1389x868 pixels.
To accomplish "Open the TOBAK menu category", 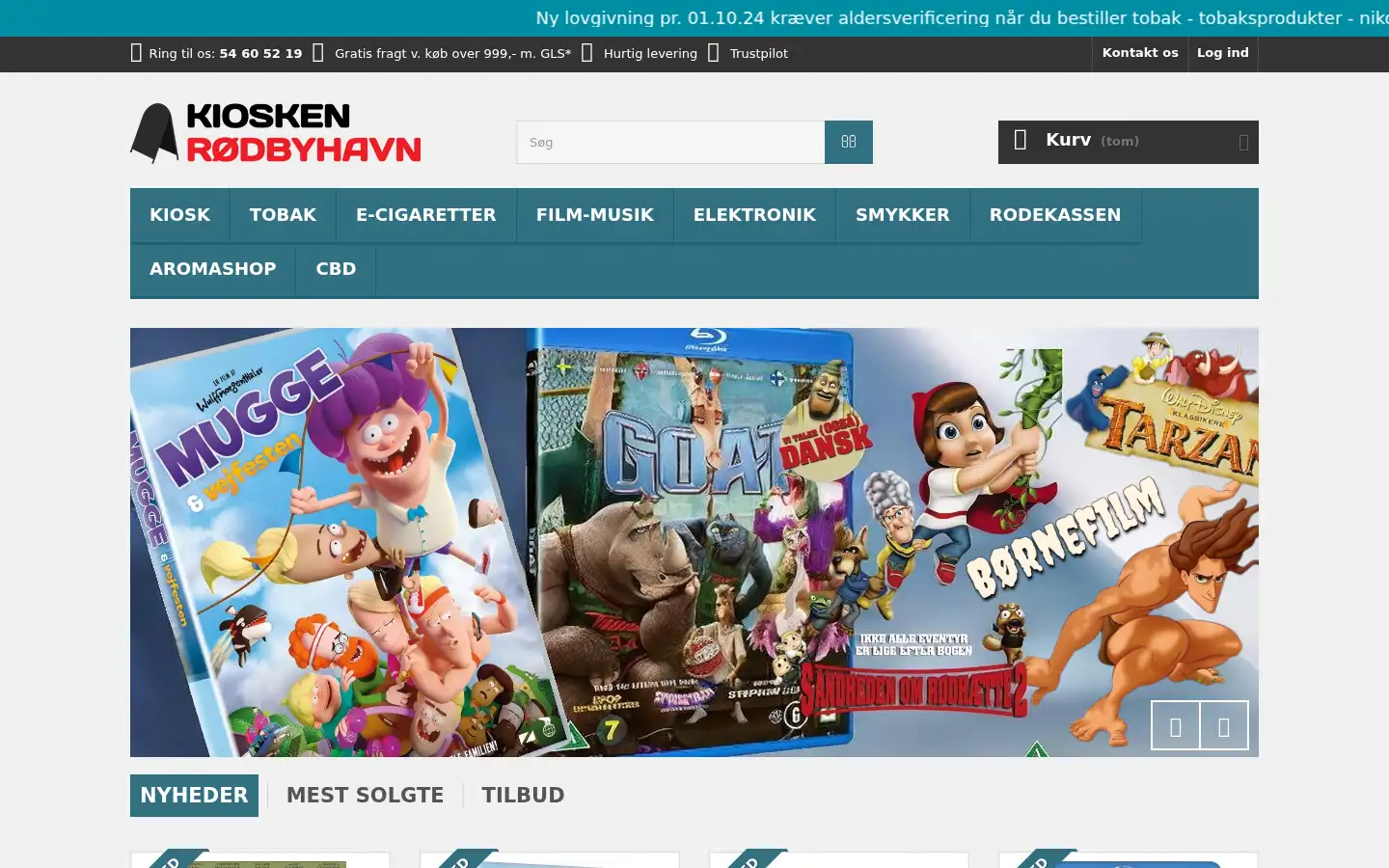I will (284, 215).
